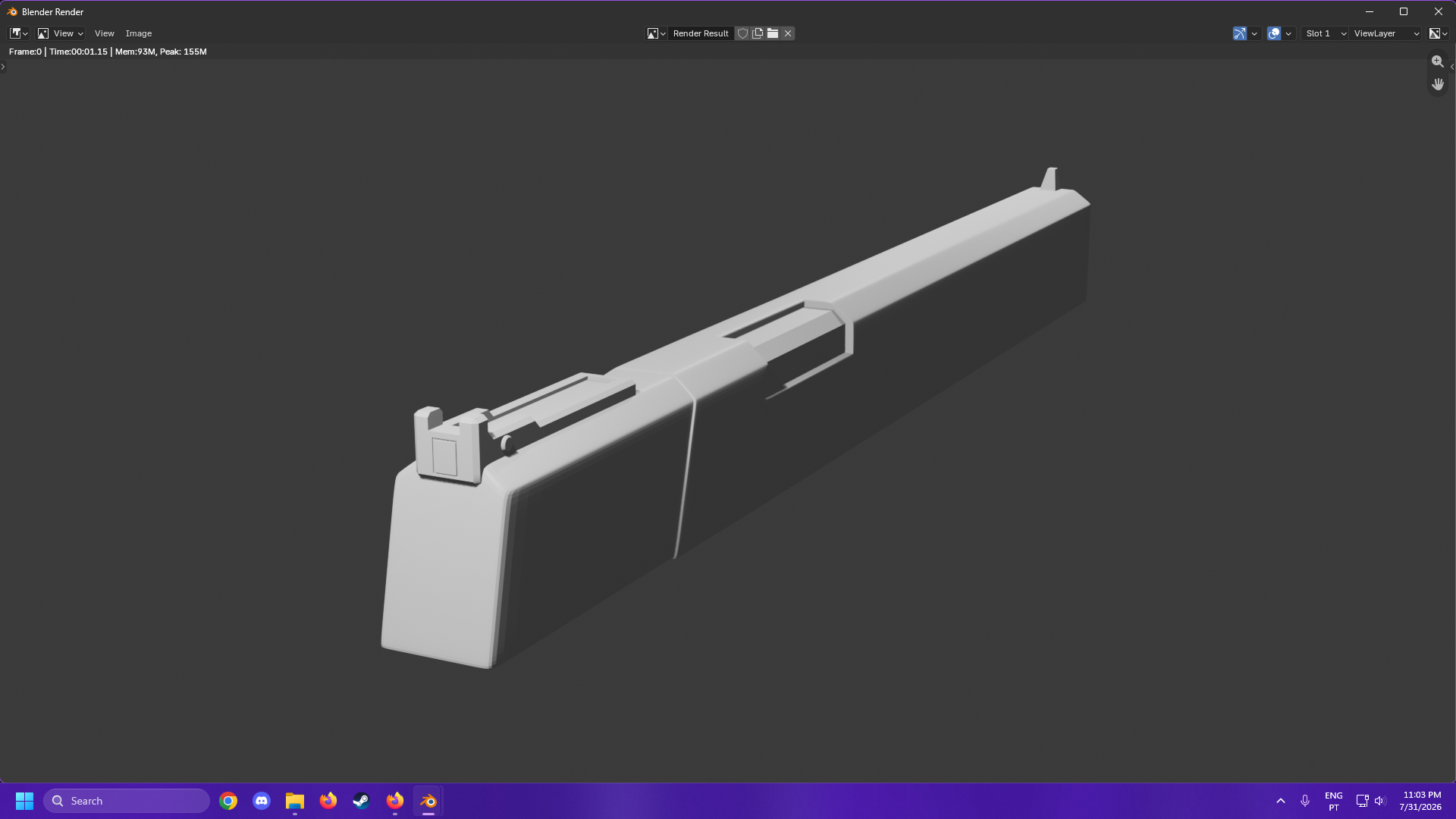This screenshot has width=1456, height=819.
Task: Toggle overlays visibility icon
Action: click(1274, 33)
